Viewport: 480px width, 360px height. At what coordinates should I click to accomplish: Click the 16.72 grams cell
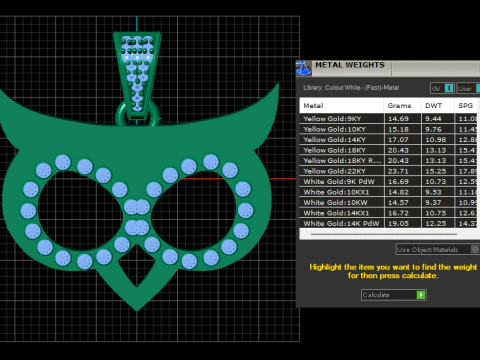coord(403,213)
